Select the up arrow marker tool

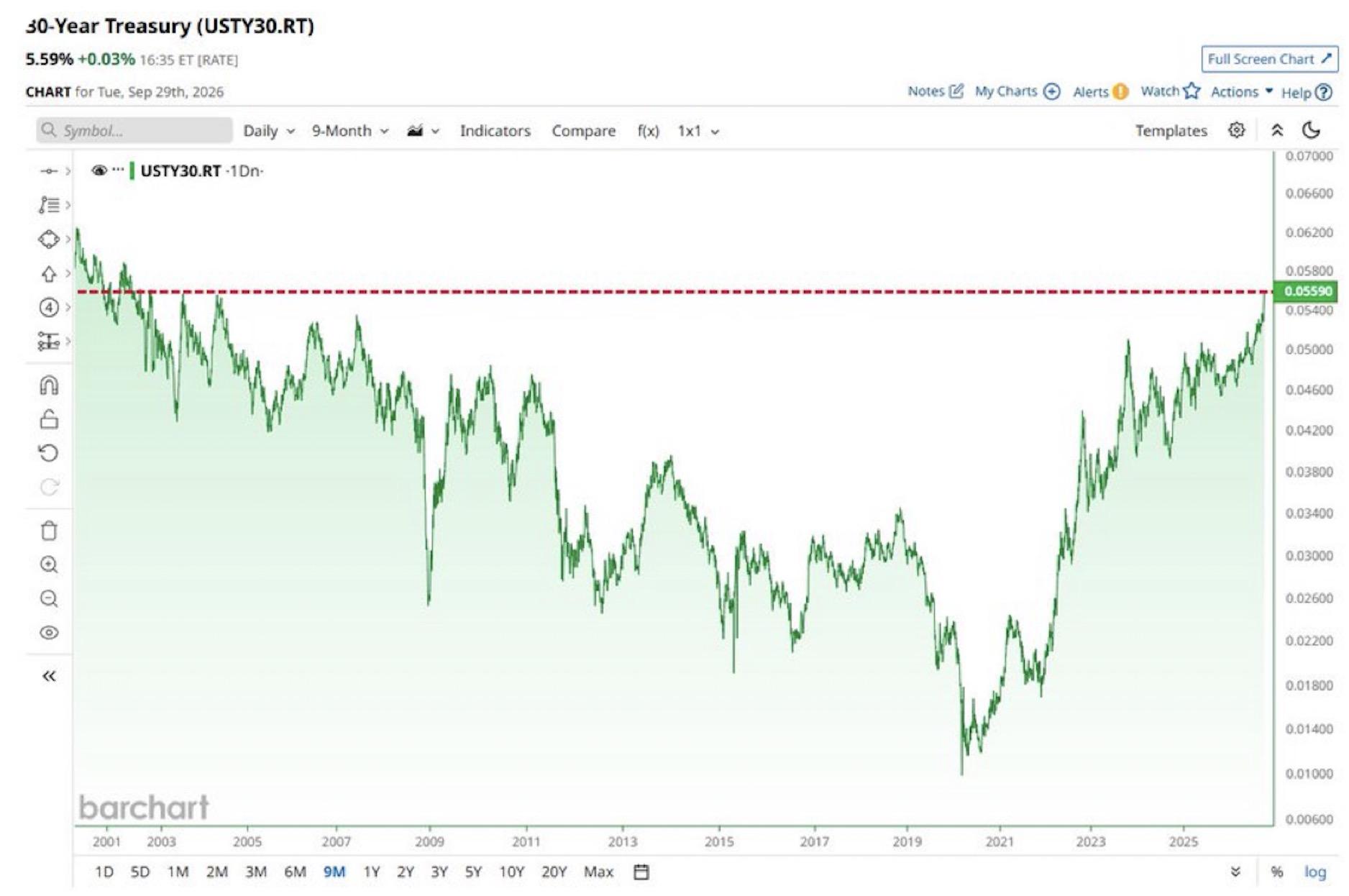(49, 273)
